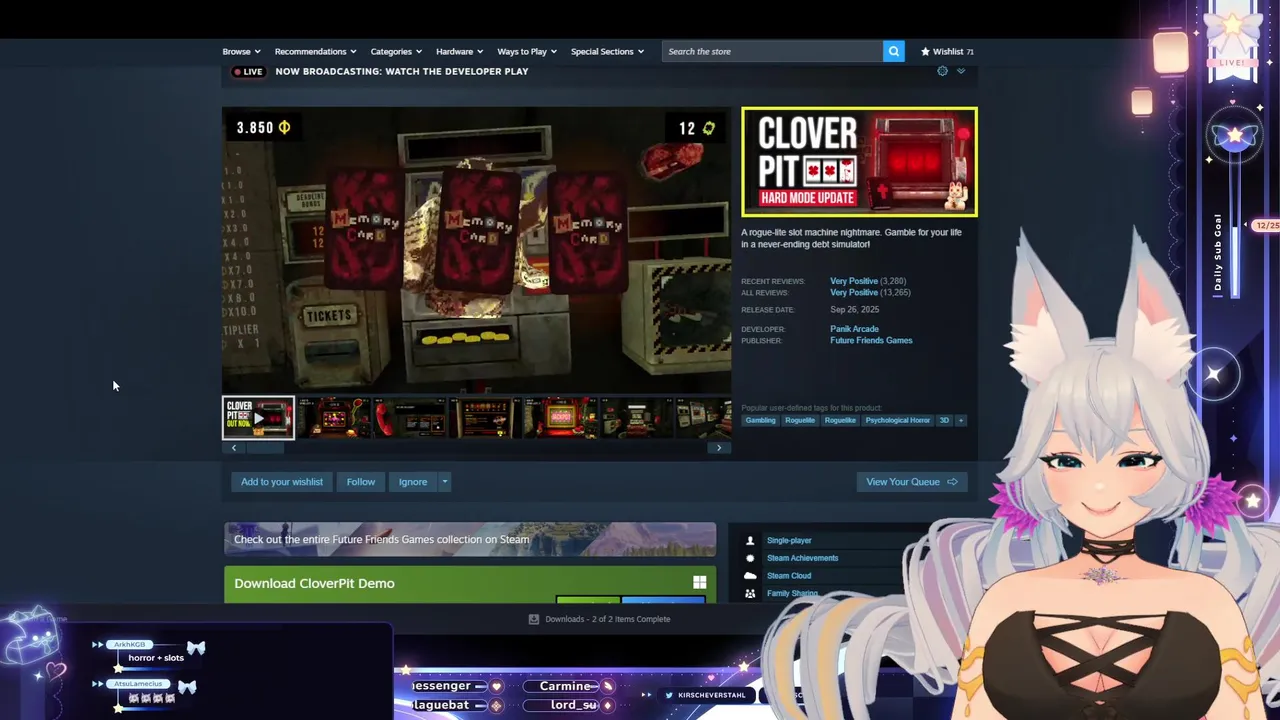Open the Browse dropdown menu

click(x=241, y=51)
